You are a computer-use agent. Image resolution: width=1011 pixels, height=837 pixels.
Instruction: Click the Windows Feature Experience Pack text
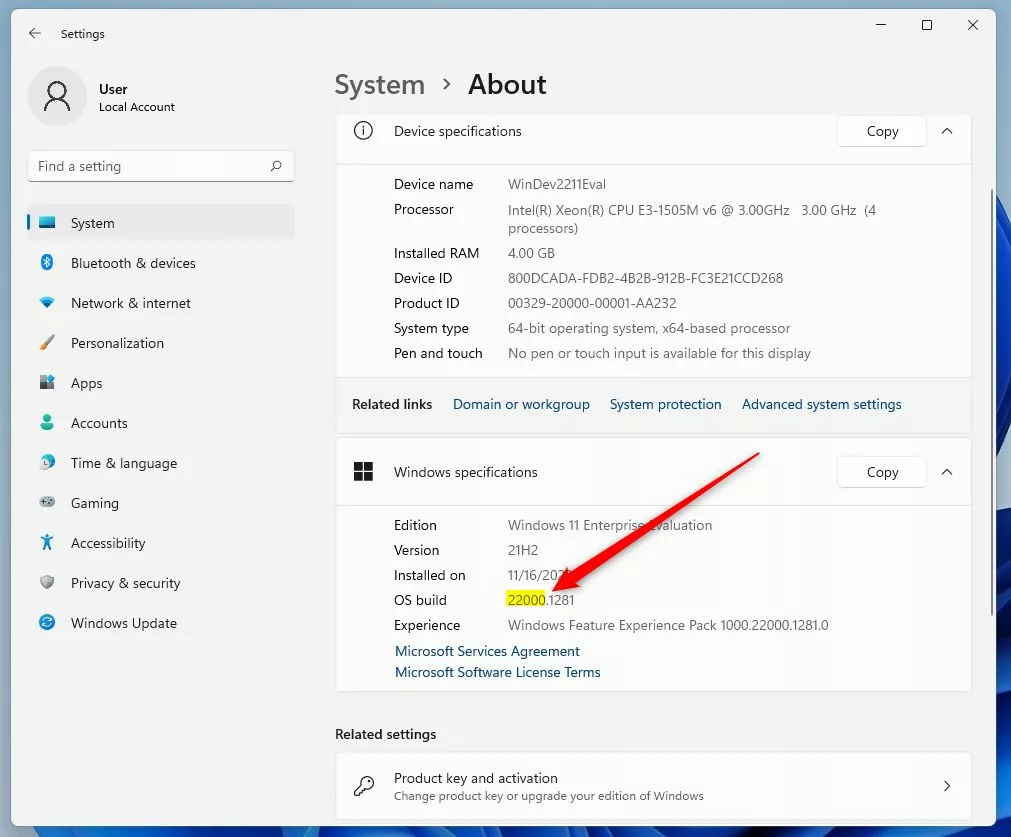tap(668, 625)
